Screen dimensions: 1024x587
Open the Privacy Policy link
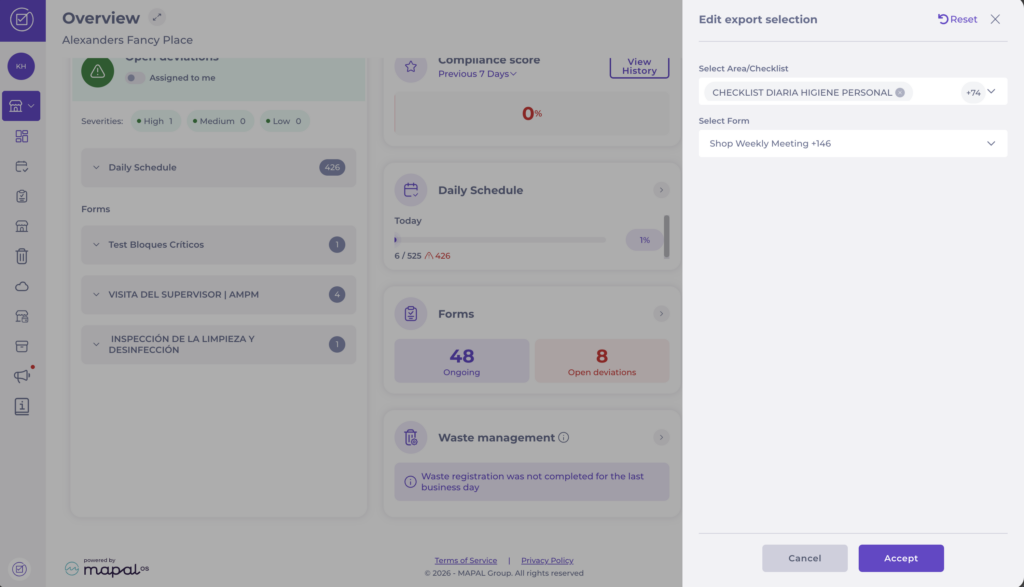547,561
